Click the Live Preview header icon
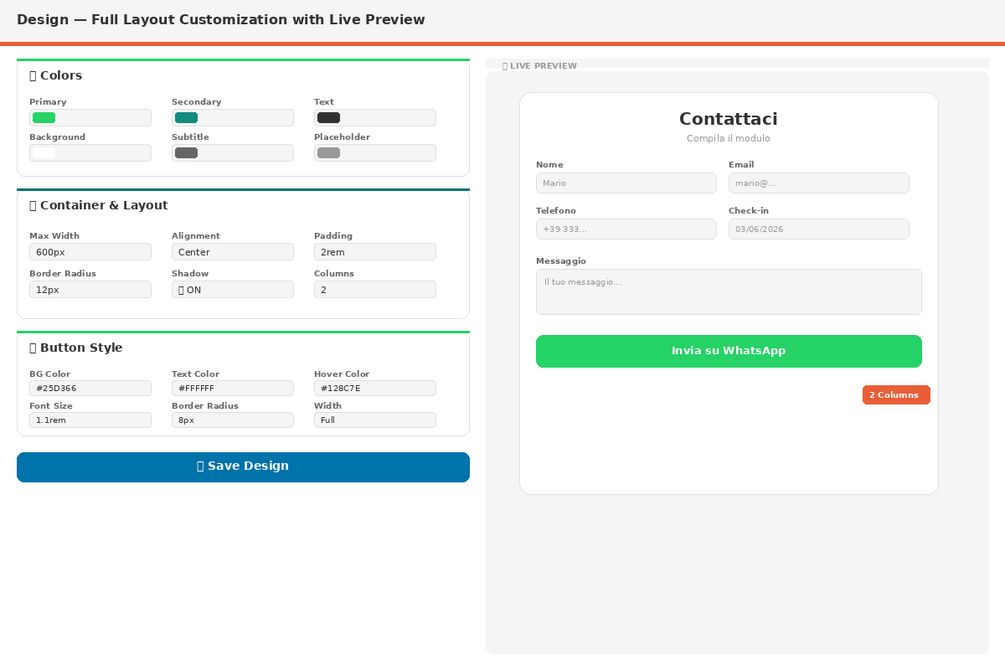This screenshot has width=1005, height=670. click(x=505, y=66)
